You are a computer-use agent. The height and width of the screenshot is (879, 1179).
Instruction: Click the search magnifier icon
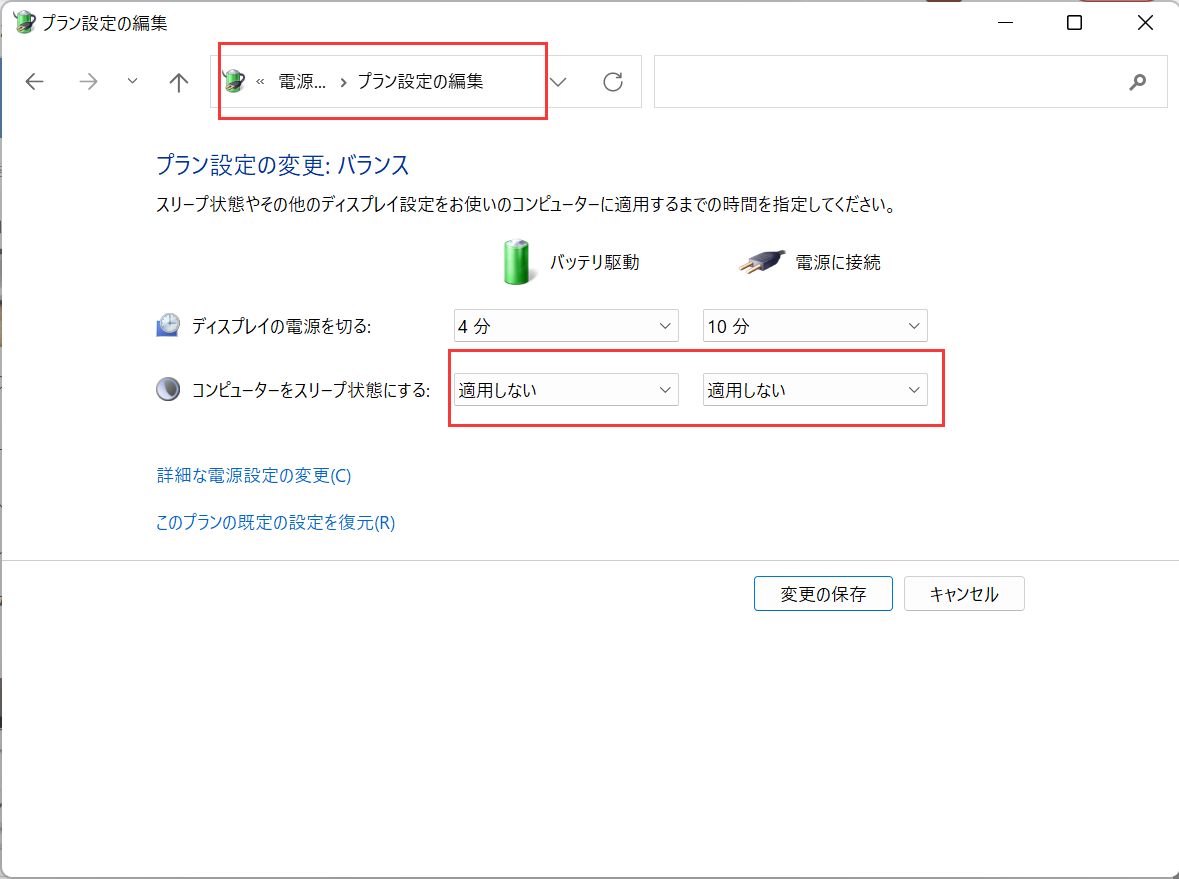pyautogui.click(x=1138, y=81)
